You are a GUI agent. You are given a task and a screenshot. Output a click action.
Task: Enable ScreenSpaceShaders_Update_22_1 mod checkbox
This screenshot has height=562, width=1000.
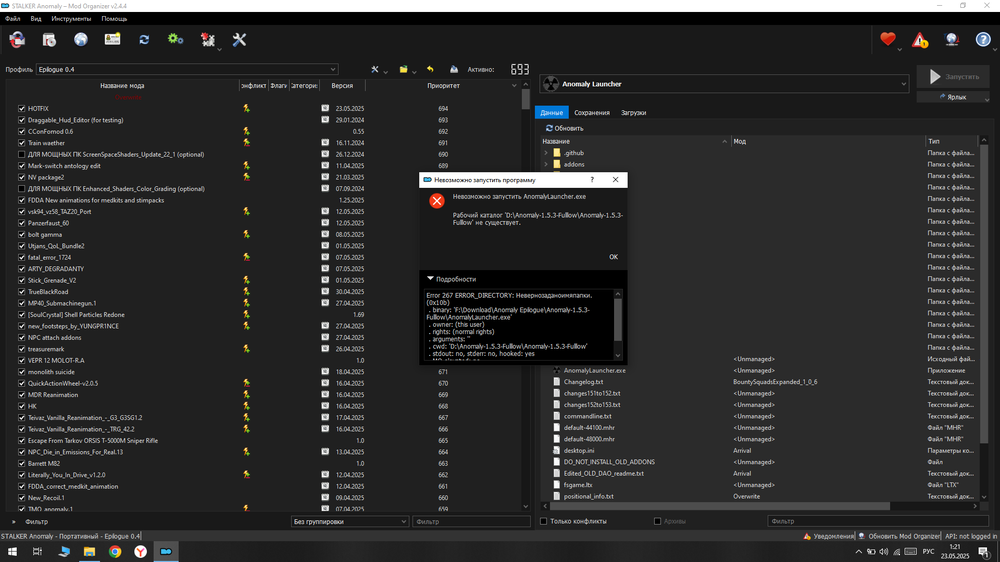click(22, 154)
